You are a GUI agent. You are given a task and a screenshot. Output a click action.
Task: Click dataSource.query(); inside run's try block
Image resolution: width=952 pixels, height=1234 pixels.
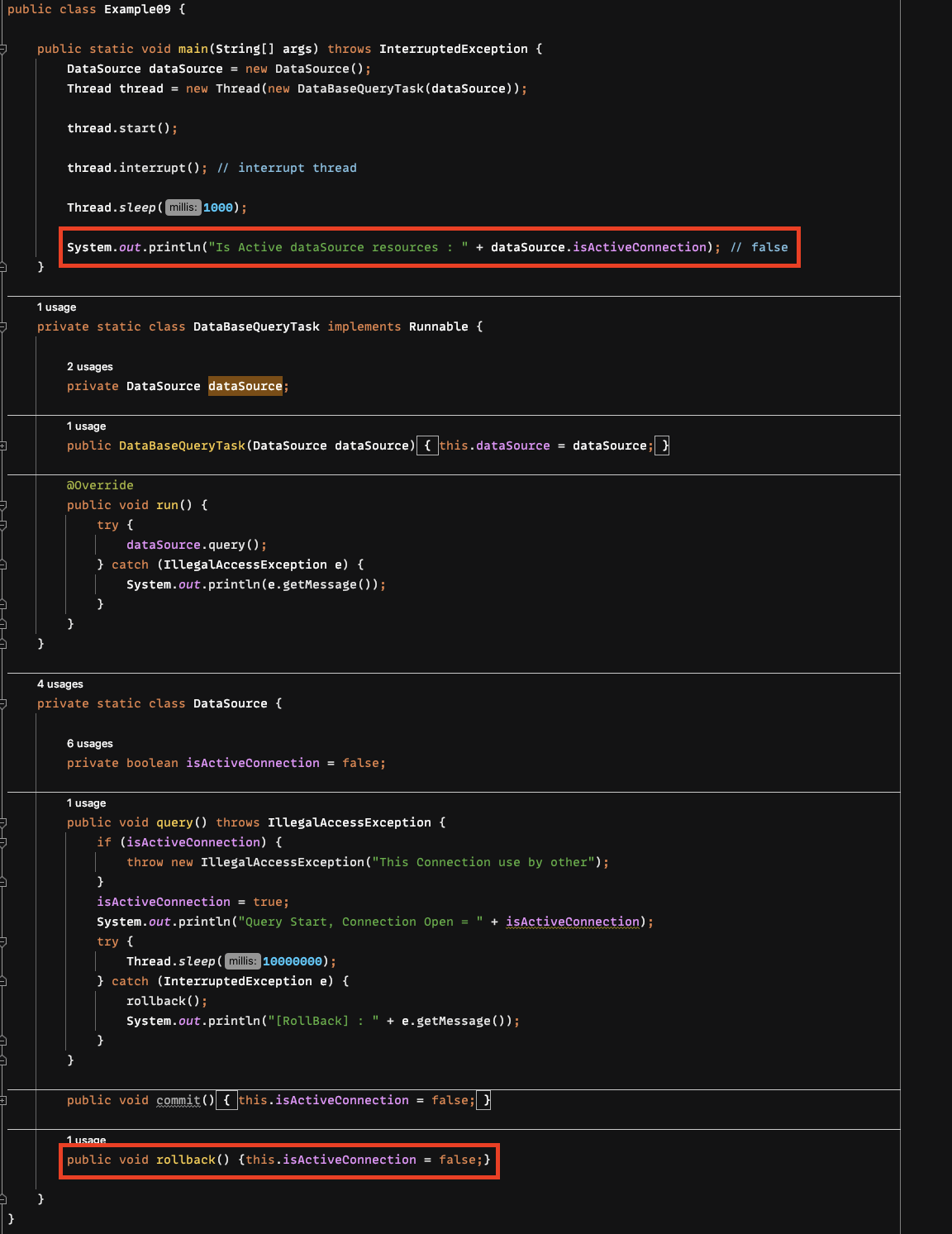click(x=197, y=545)
